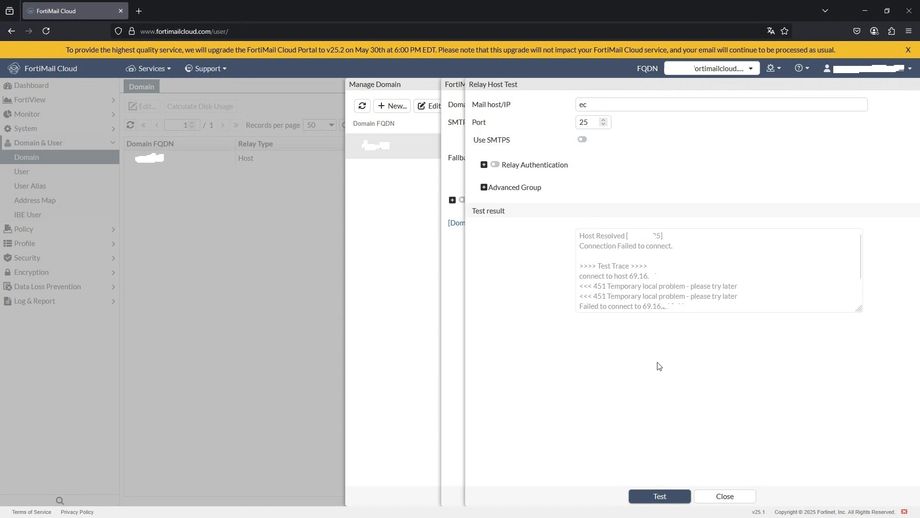Dismiss the yellow upgrade notice banner
This screenshot has height=518, width=920.
coord(908,50)
